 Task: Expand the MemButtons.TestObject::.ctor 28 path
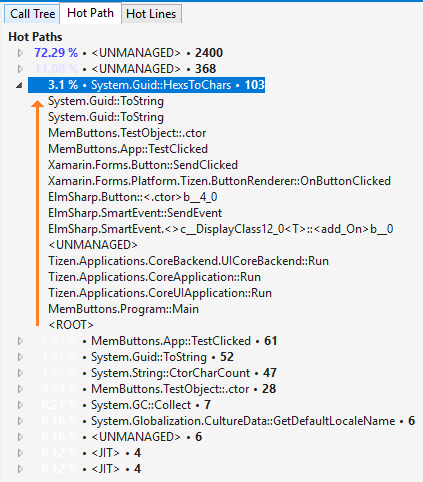(20, 389)
